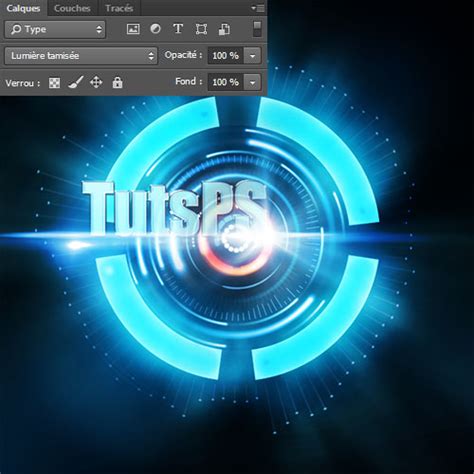Click the Opacité value field
474x474 pixels.
coord(226,56)
